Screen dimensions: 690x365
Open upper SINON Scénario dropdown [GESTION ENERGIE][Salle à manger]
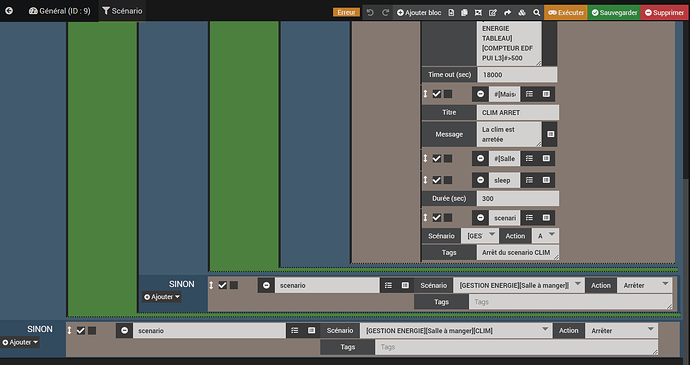(519, 285)
